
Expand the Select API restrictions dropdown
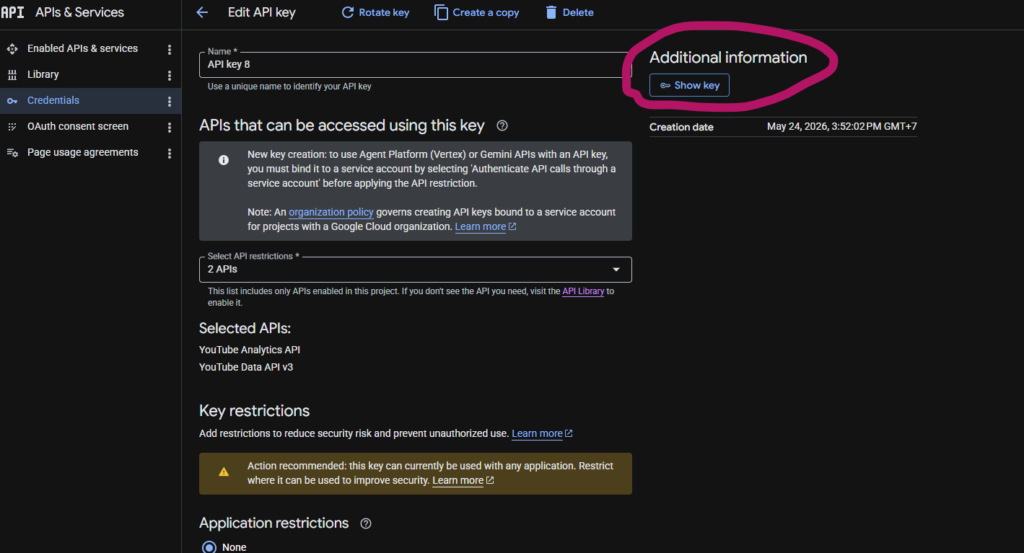tap(415, 270)
